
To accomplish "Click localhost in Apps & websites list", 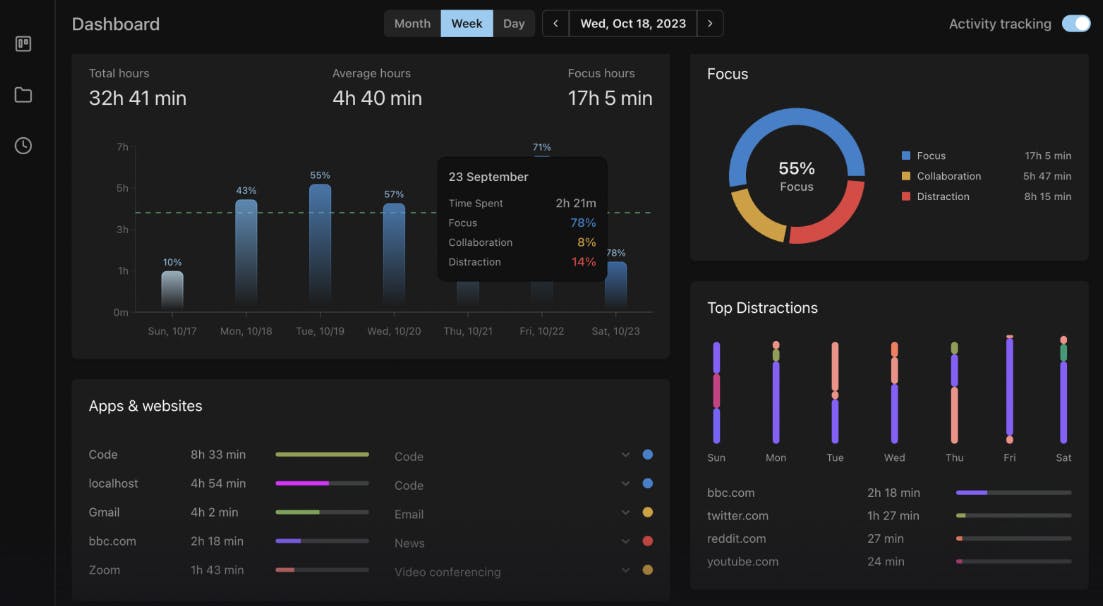I will click(113, 484).
